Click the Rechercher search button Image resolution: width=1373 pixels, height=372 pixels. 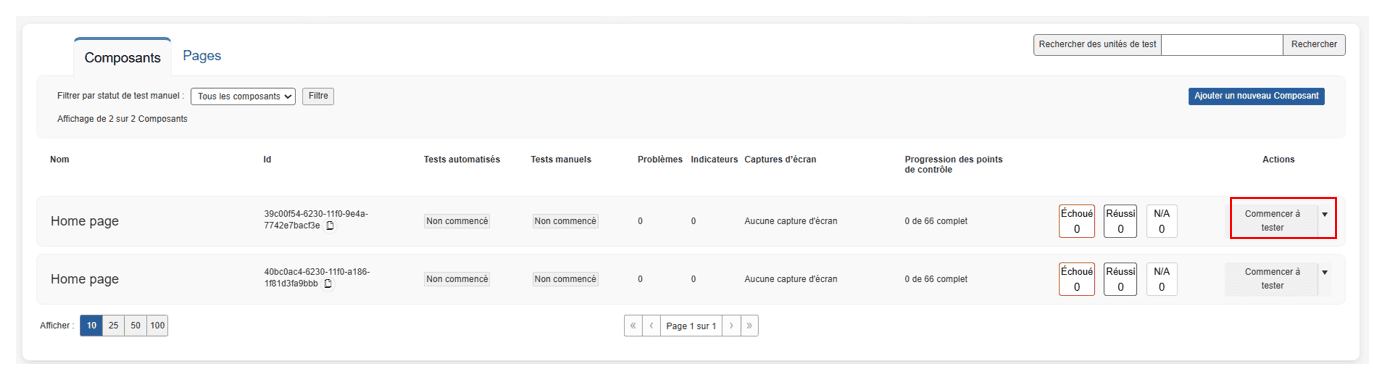pyautogui.click(x=1314, y=44)
